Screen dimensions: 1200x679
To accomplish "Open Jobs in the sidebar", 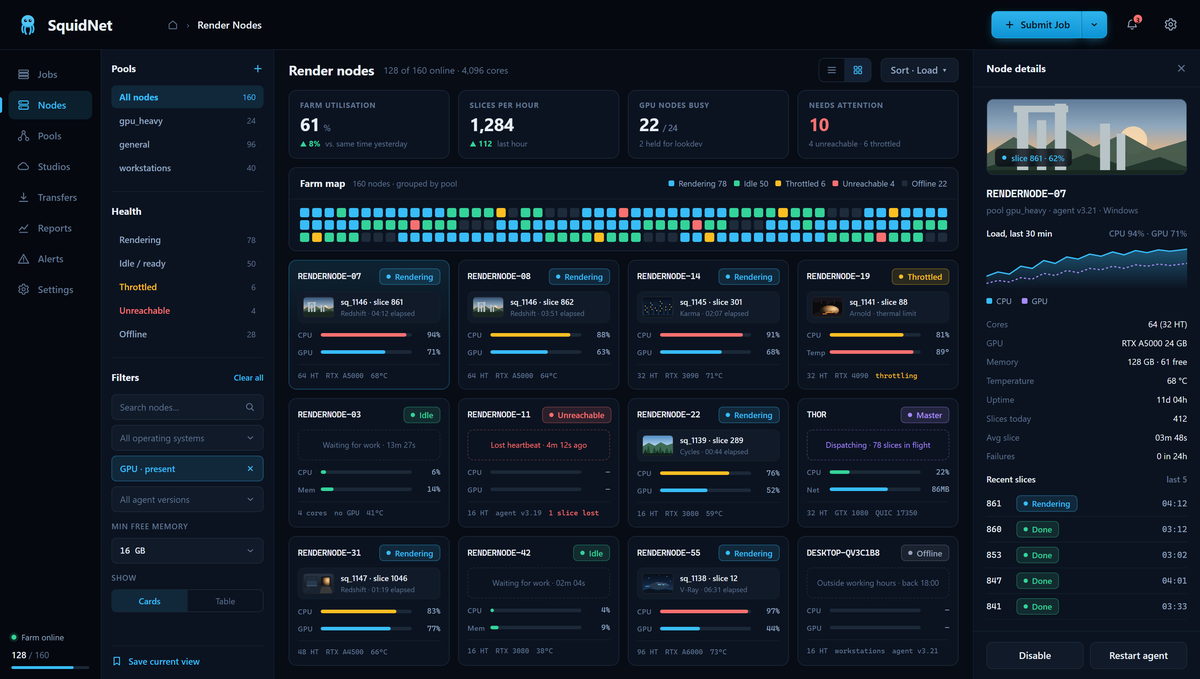I will (x=50, y=75).
